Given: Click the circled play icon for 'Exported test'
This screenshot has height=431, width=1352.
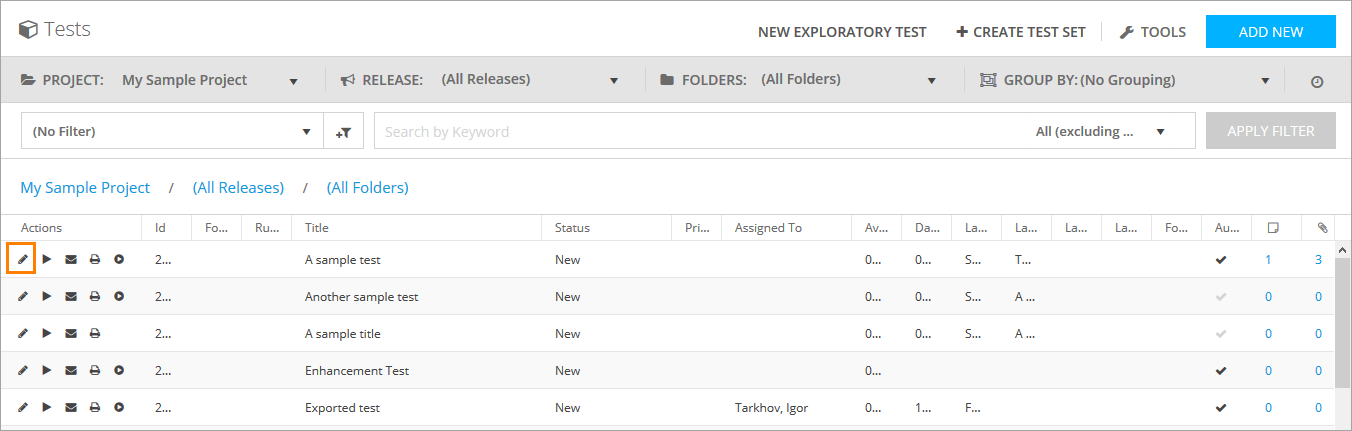Looking at the screenshot, I should tap(119, 408).
